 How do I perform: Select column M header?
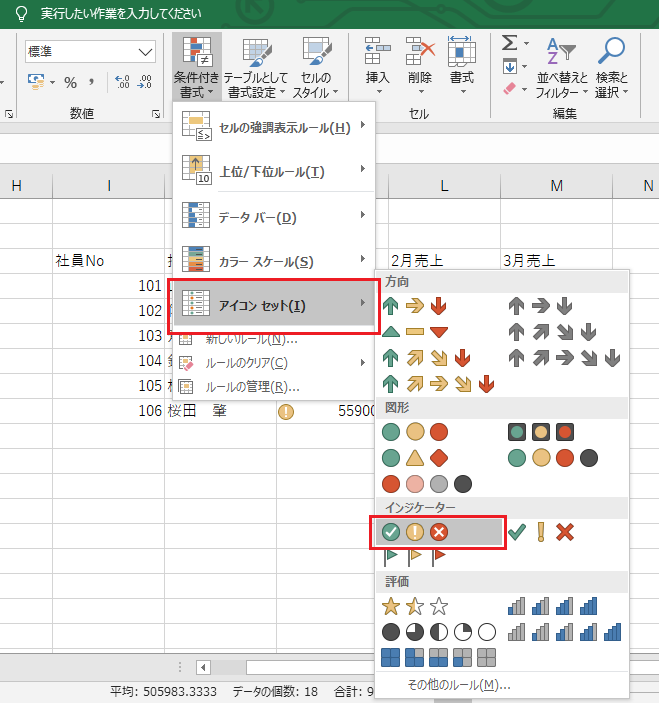[556, 186]
